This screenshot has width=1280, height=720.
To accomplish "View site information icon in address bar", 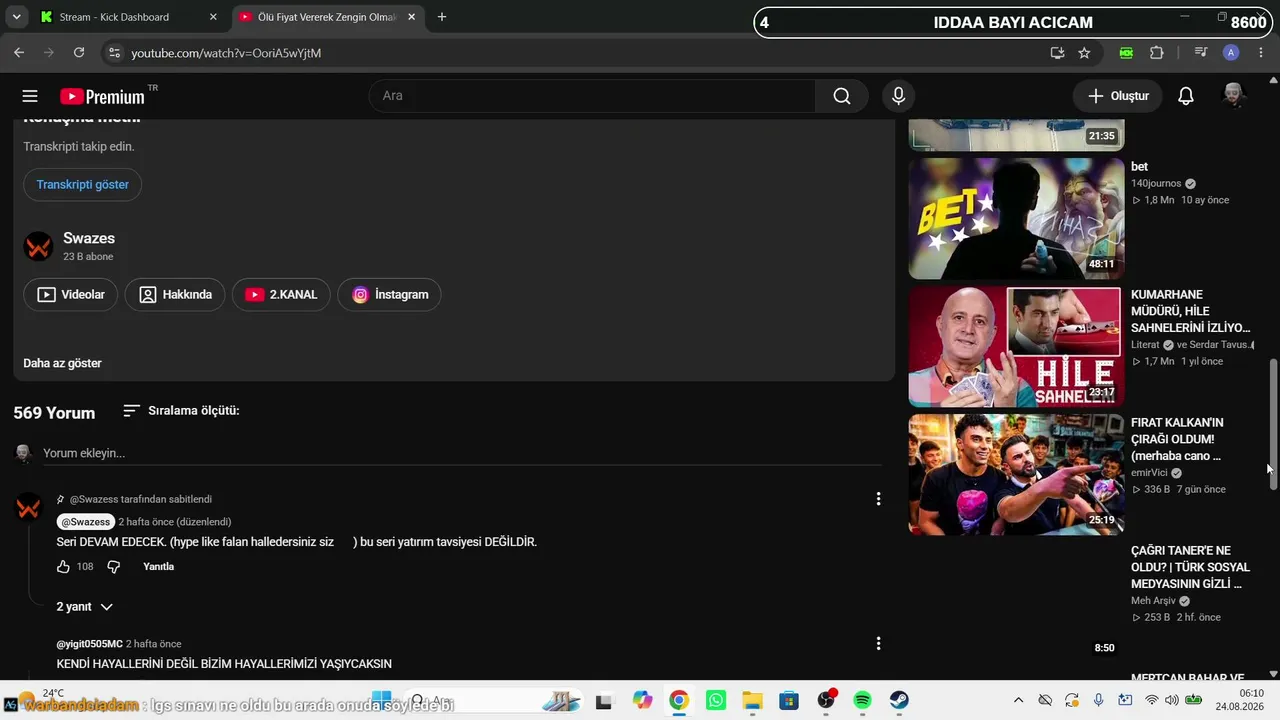I will (113, 53).
